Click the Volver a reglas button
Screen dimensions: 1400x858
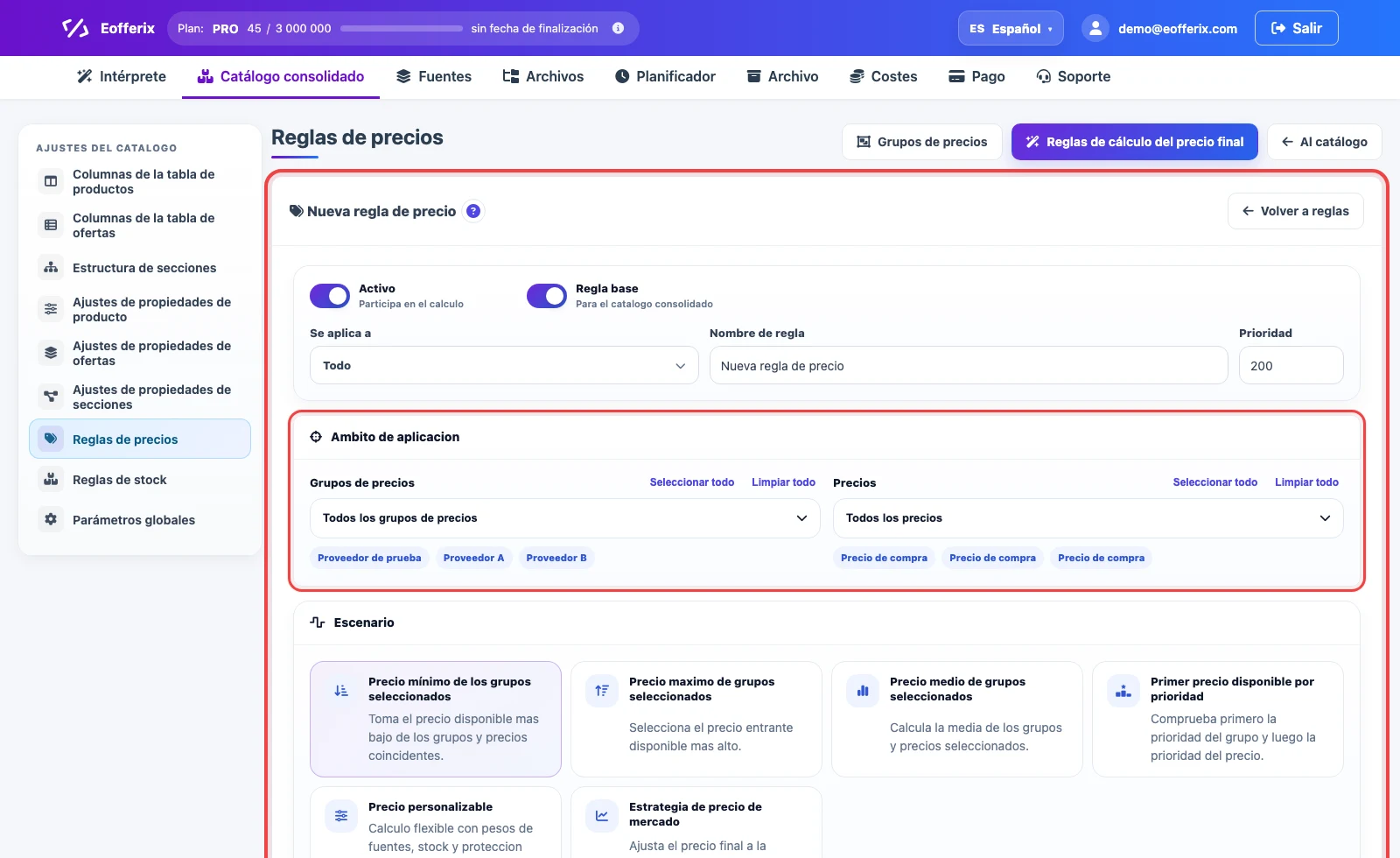1296,211
